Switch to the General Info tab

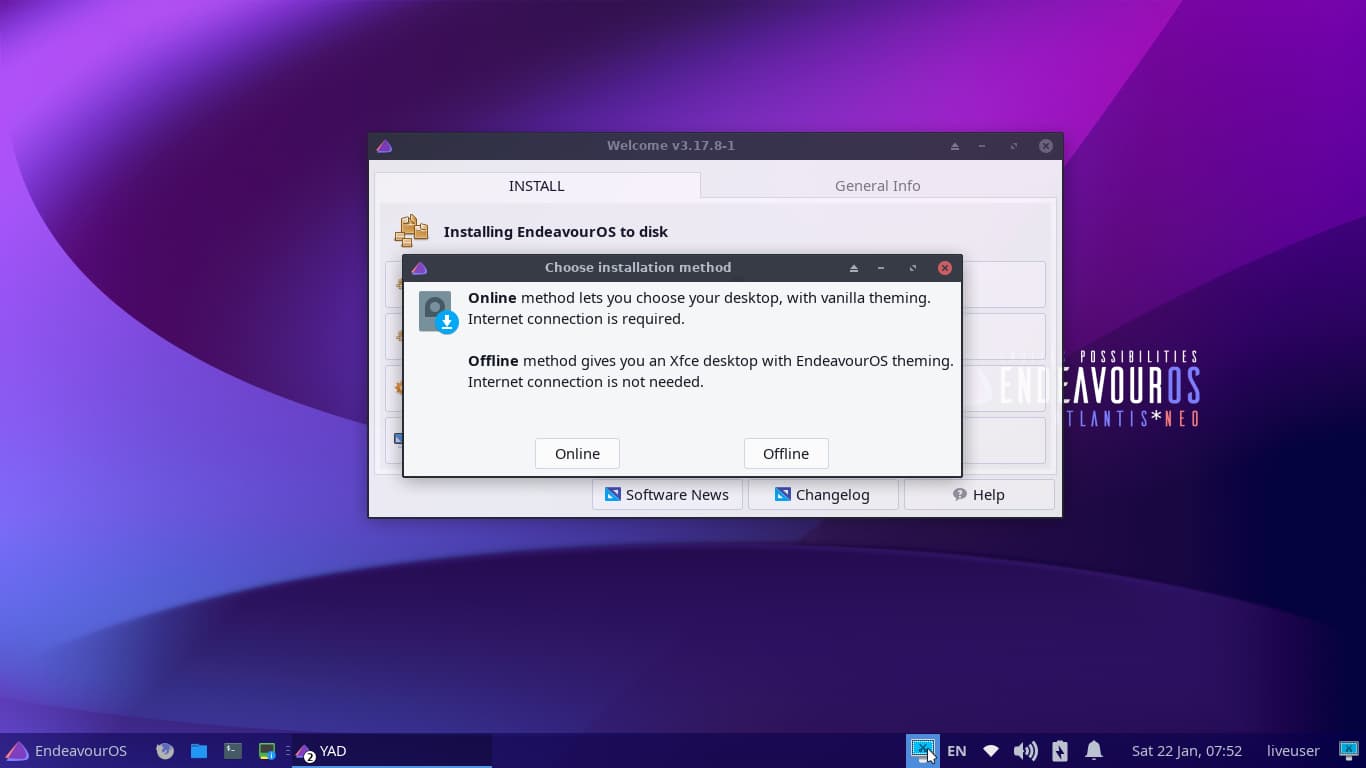[877, 186]
